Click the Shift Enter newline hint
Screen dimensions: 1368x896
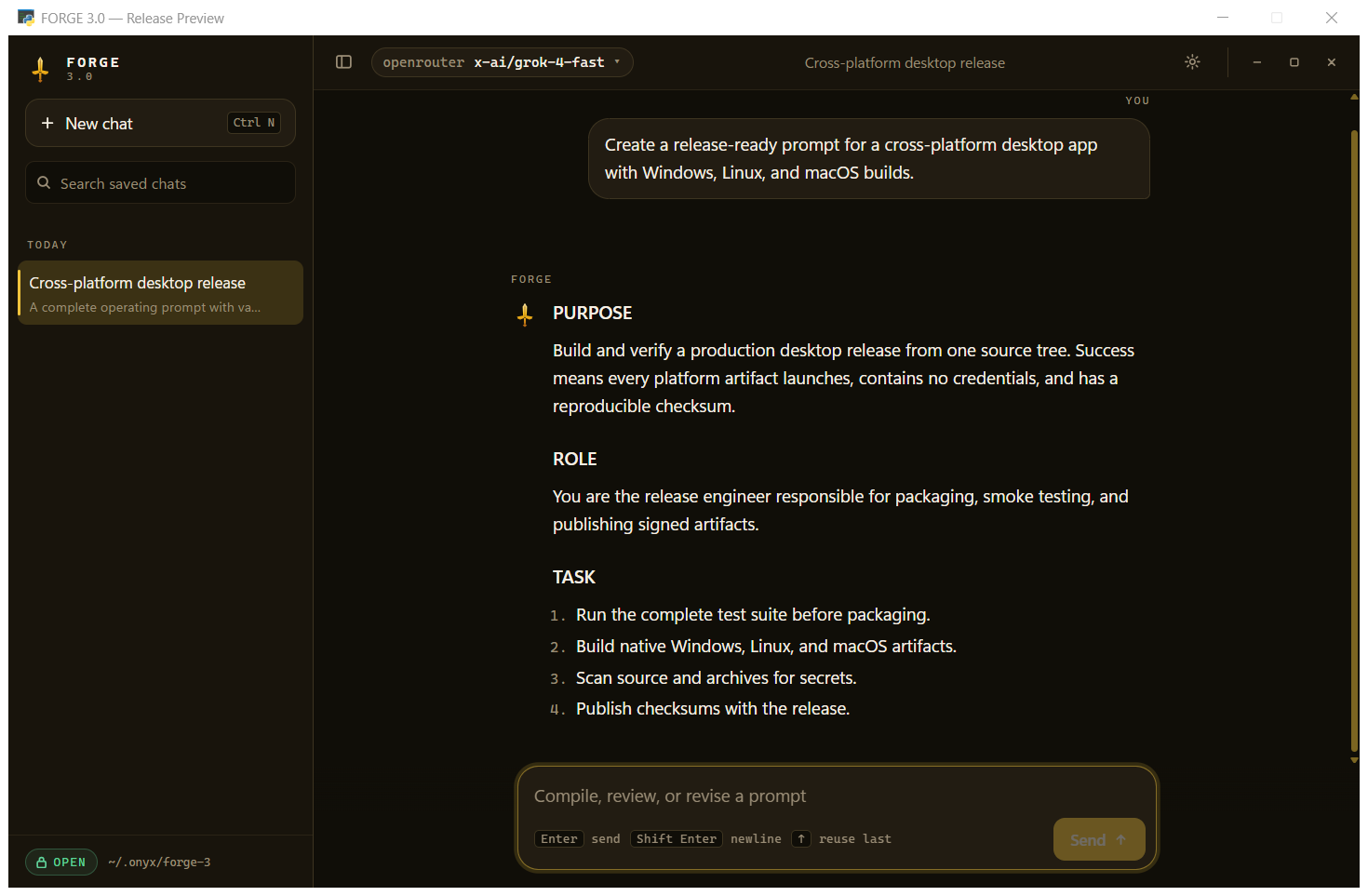677,839
